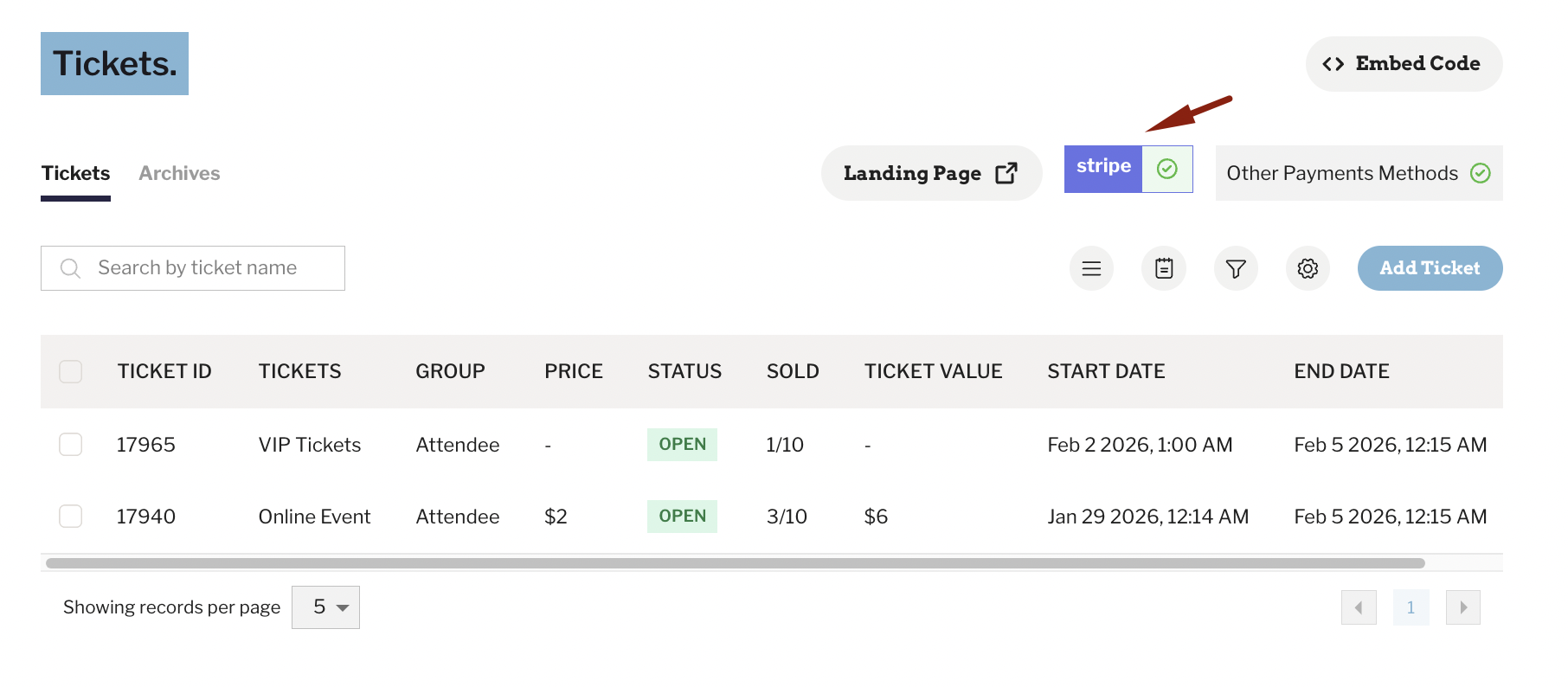Toggle the select-all header checkbox

click(70, 371)
